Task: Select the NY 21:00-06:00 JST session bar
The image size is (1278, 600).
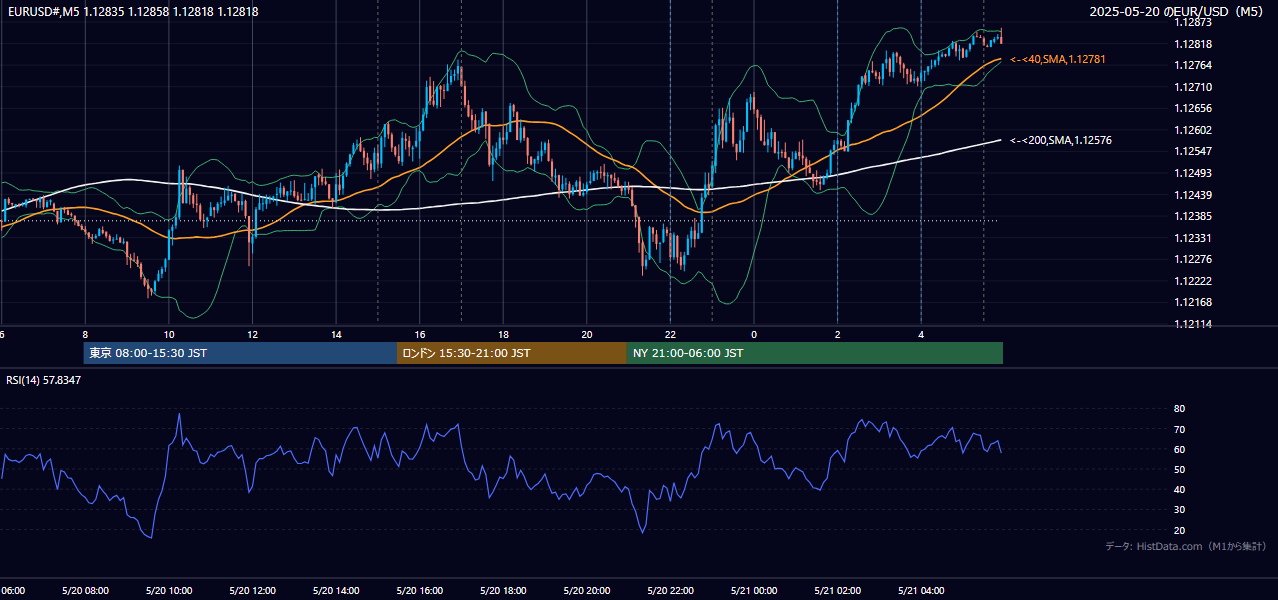Action: [x=815, y=353]
